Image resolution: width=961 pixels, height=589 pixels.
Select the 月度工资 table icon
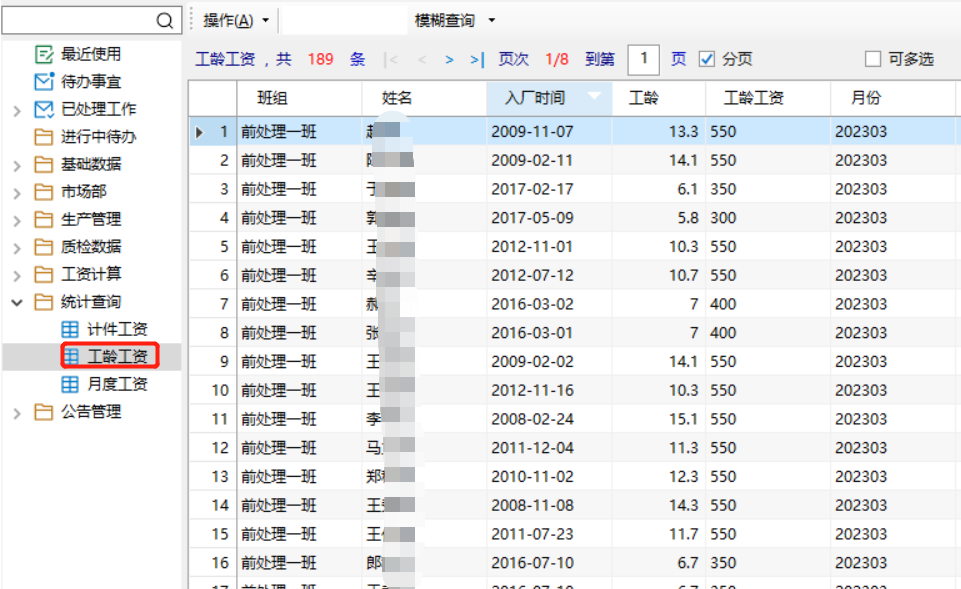click(x=70, y=384)
